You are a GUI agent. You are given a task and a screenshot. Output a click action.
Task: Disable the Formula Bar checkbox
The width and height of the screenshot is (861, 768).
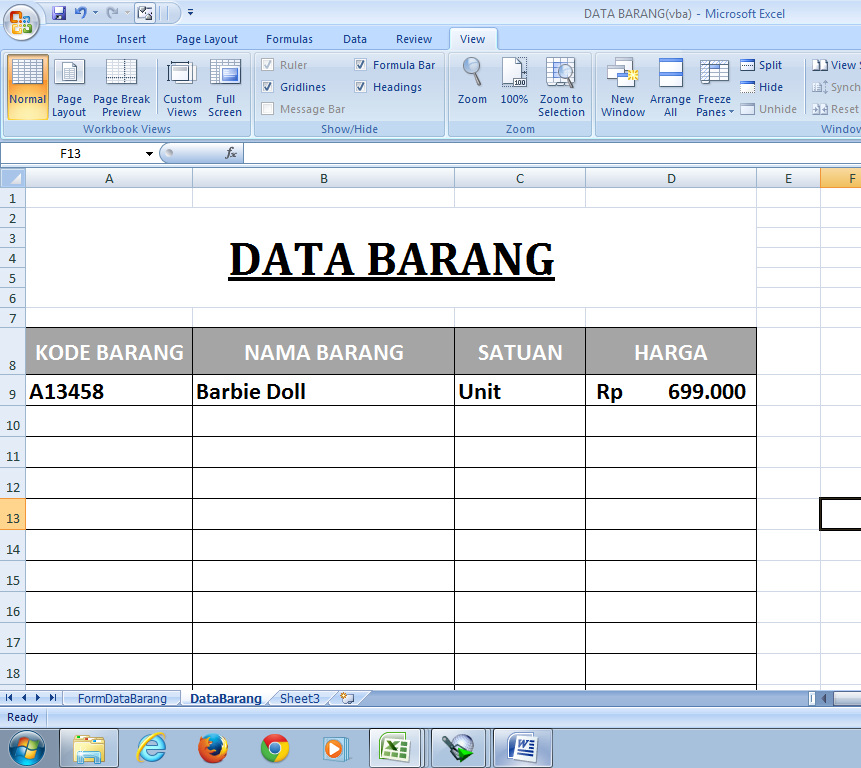point(361,64)
